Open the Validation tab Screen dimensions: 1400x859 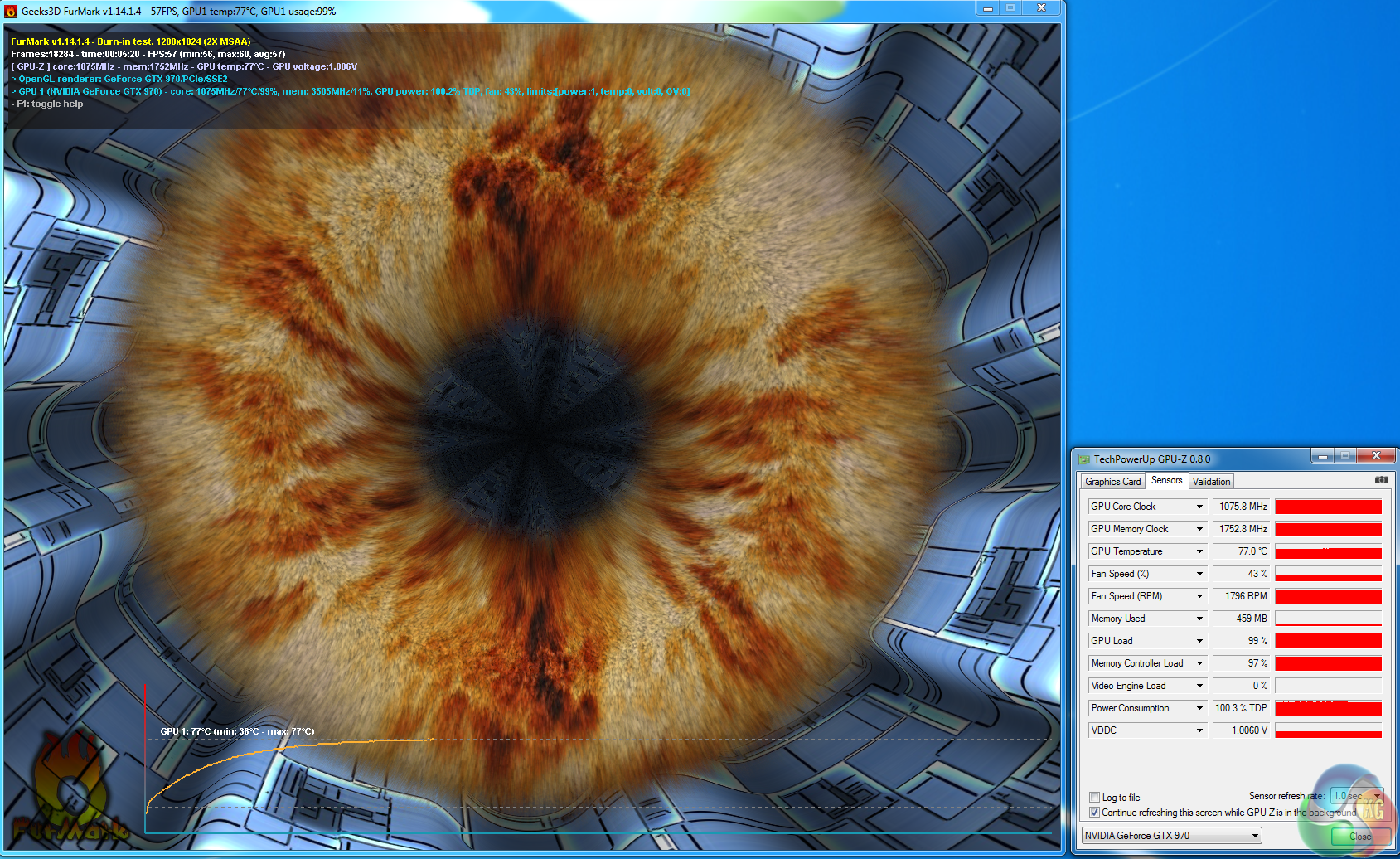coord(1211,482)
